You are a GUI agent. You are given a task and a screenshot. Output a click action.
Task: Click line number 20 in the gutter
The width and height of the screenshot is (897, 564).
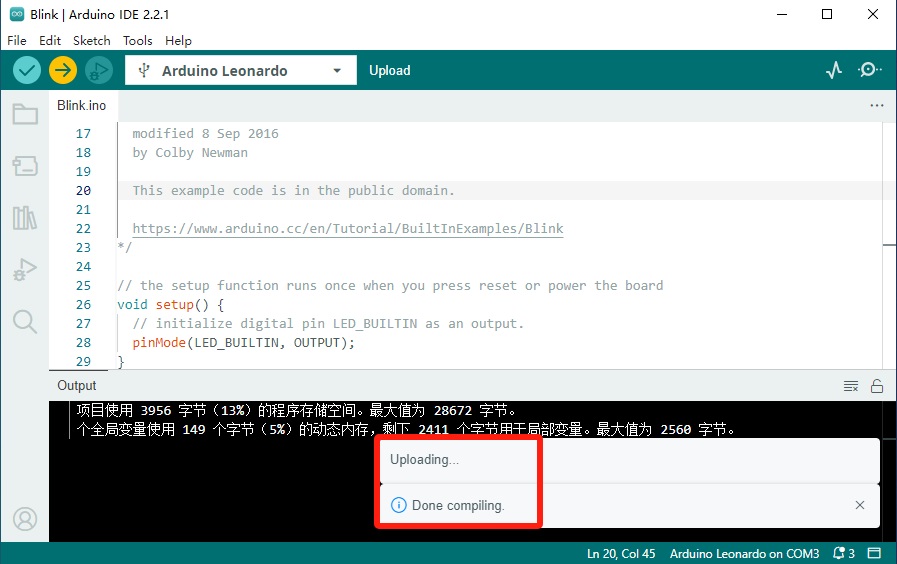click(x=83, y=190)
